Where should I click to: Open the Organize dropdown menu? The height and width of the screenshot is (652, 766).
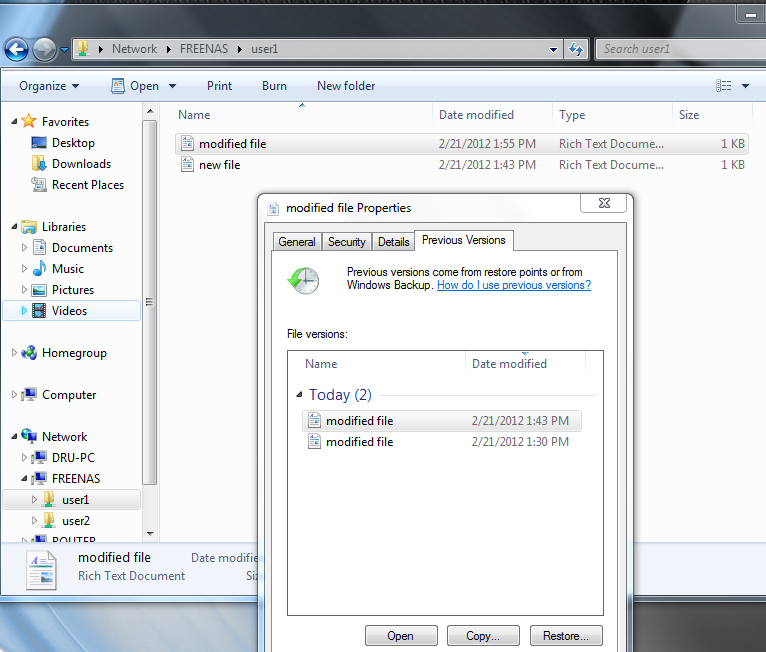tap(49, 86)
